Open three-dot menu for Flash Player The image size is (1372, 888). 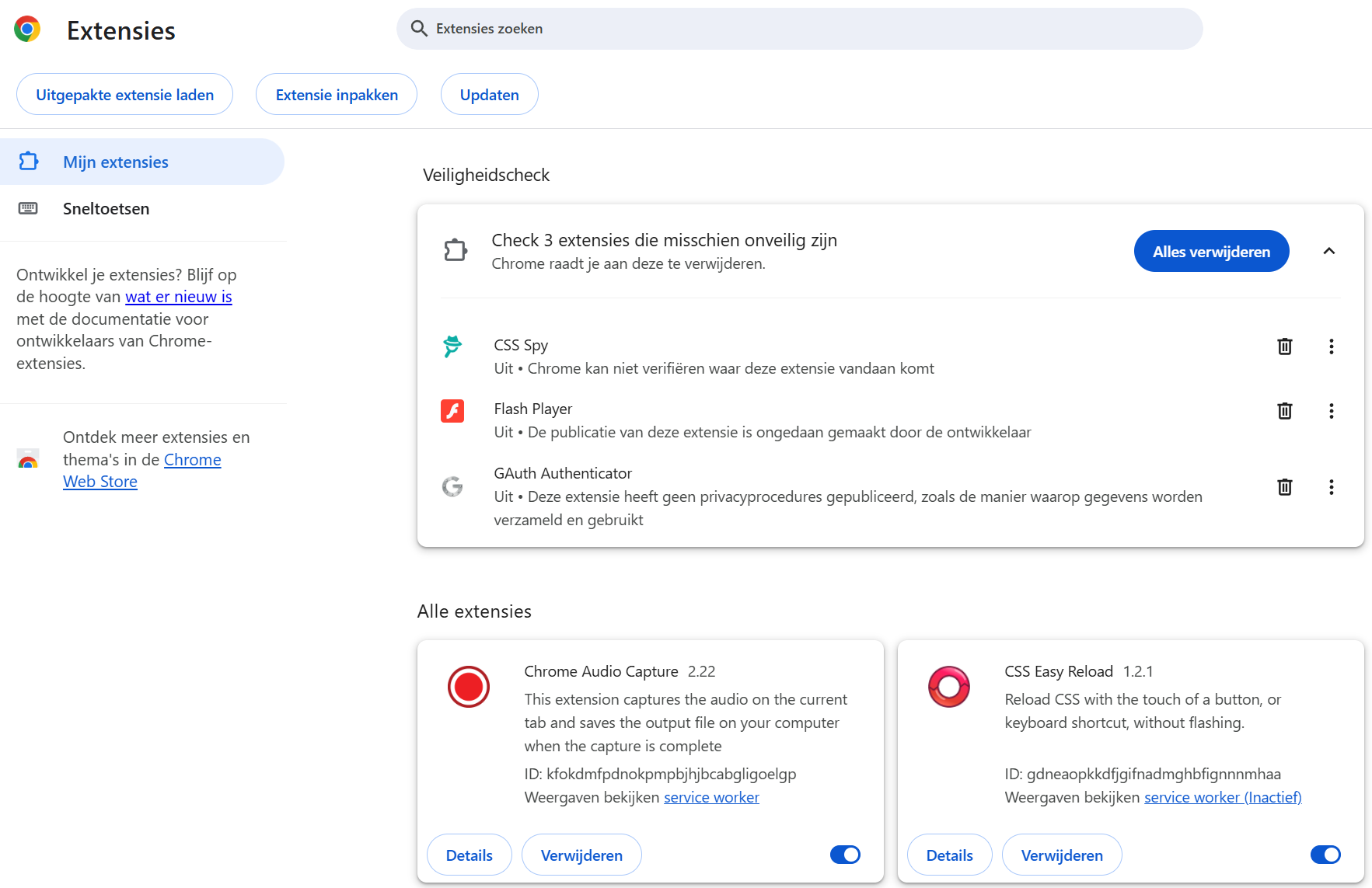[1331, 411]
